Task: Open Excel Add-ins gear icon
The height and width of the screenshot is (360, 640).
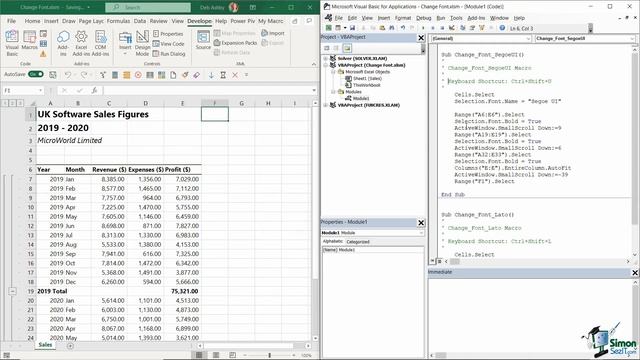Action: click(x=81, y=42)
